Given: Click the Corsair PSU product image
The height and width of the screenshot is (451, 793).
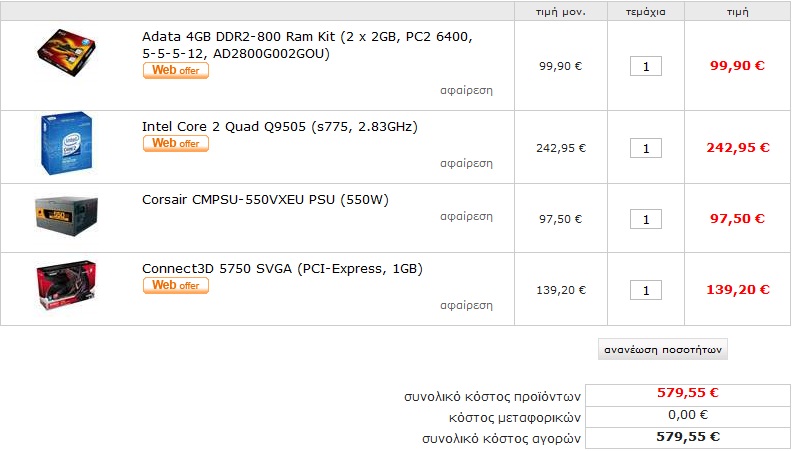Looking at the screenshot, I should pos(66,216).
